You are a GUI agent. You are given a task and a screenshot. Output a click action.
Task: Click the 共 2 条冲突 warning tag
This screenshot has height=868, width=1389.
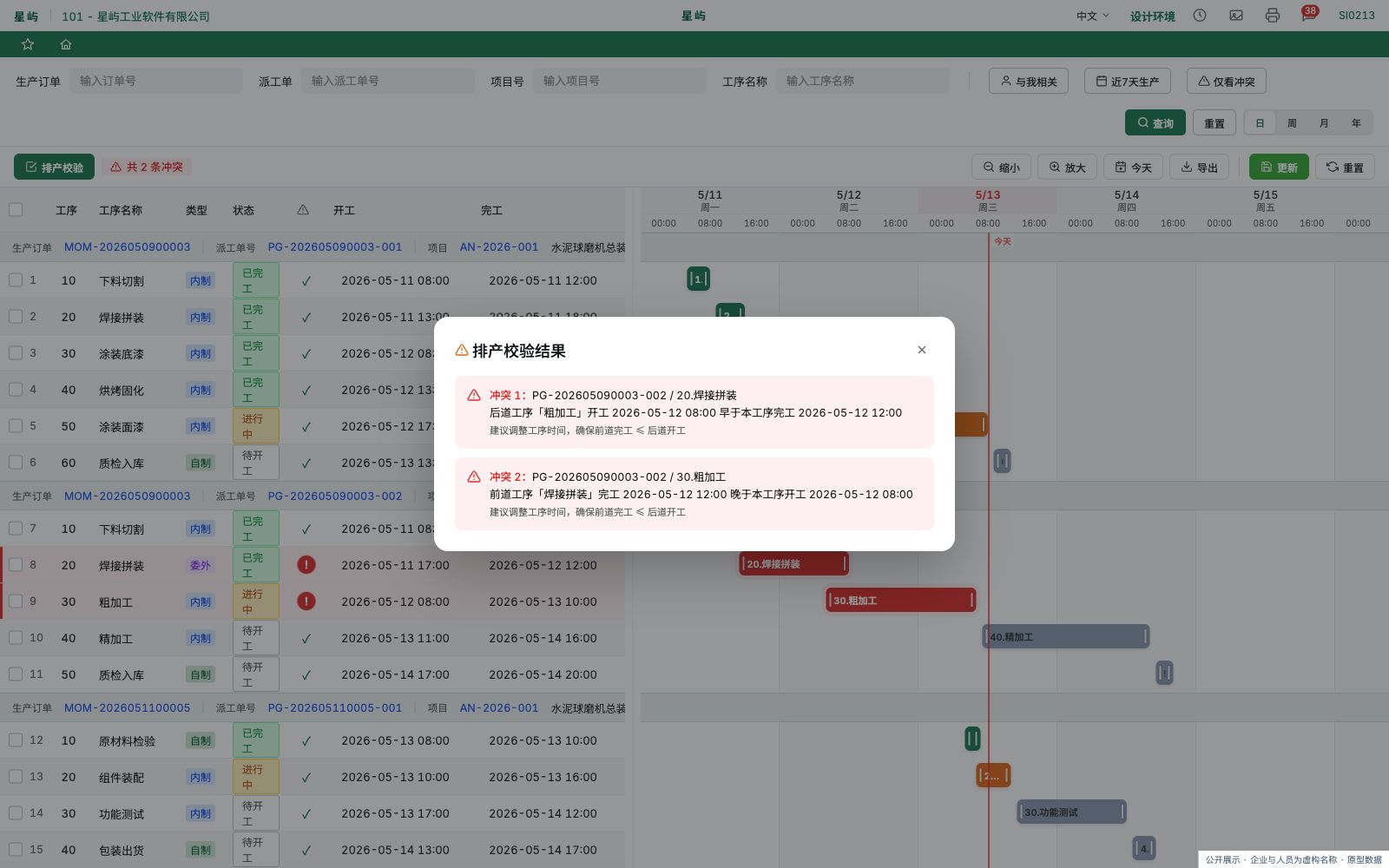pos(147,167)
